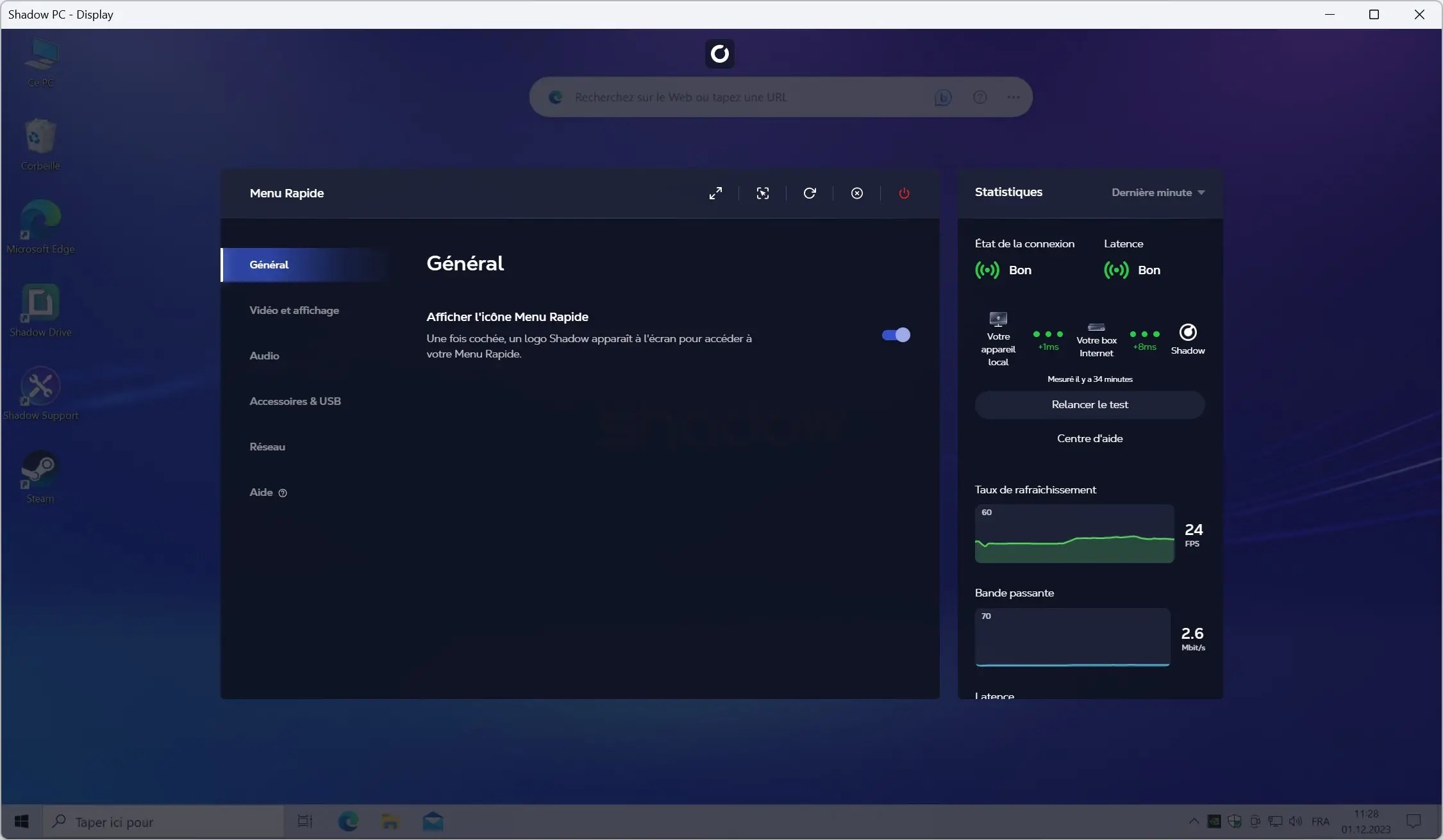Viewport: 1443px width, 840px height.
Task: Click the volume icon in system tray
Action: pos(1296,822)
